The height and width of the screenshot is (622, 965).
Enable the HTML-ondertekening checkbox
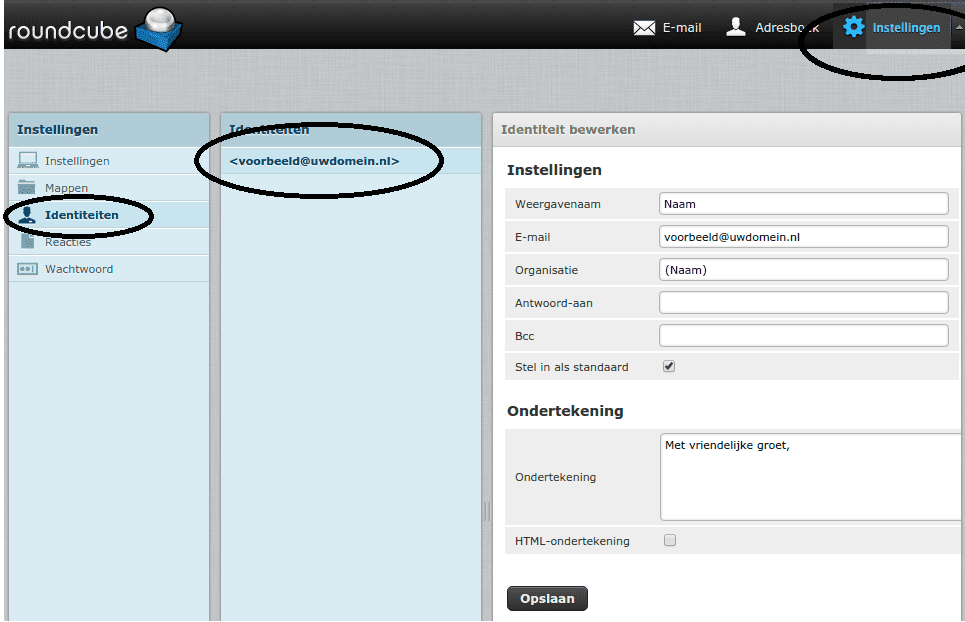click(x=670, y=541)
